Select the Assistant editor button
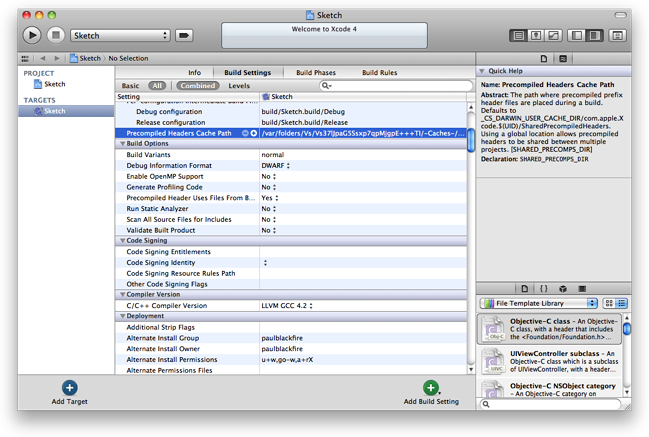The image size is (649, 437). tap(536, 36)
